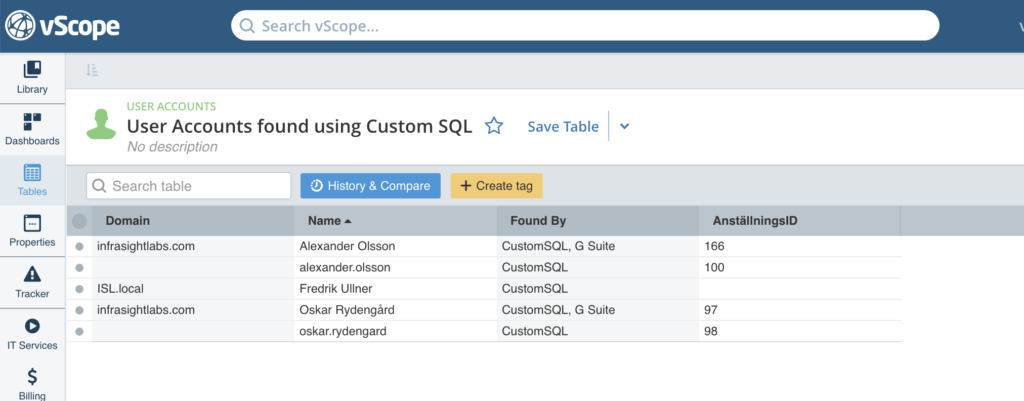Open Dashboards from the sidebar
The height and width of the screenshot is (401, 1024).
click(x=32, y=129)
